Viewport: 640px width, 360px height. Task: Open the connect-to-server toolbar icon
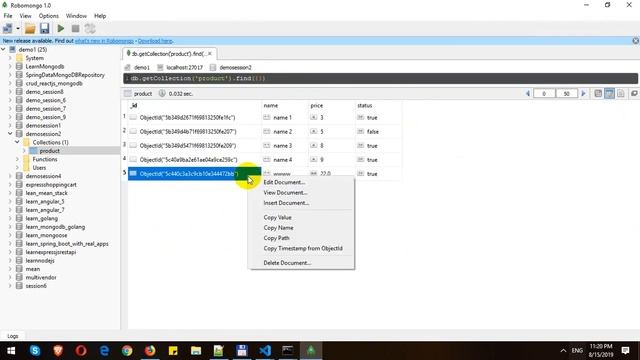tap(7, 29)
